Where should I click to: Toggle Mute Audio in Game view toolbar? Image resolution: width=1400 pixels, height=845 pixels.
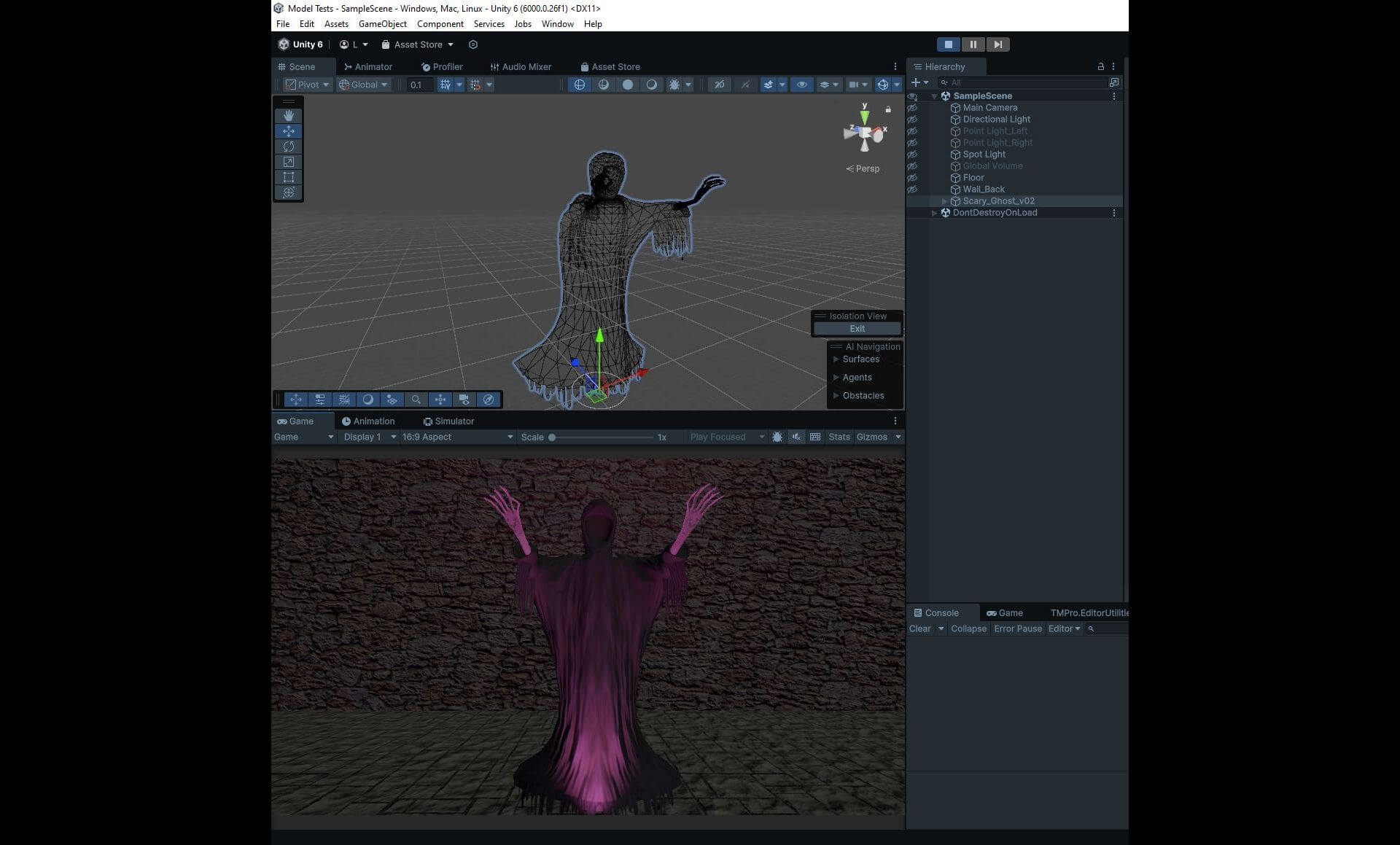coord(796,437)
